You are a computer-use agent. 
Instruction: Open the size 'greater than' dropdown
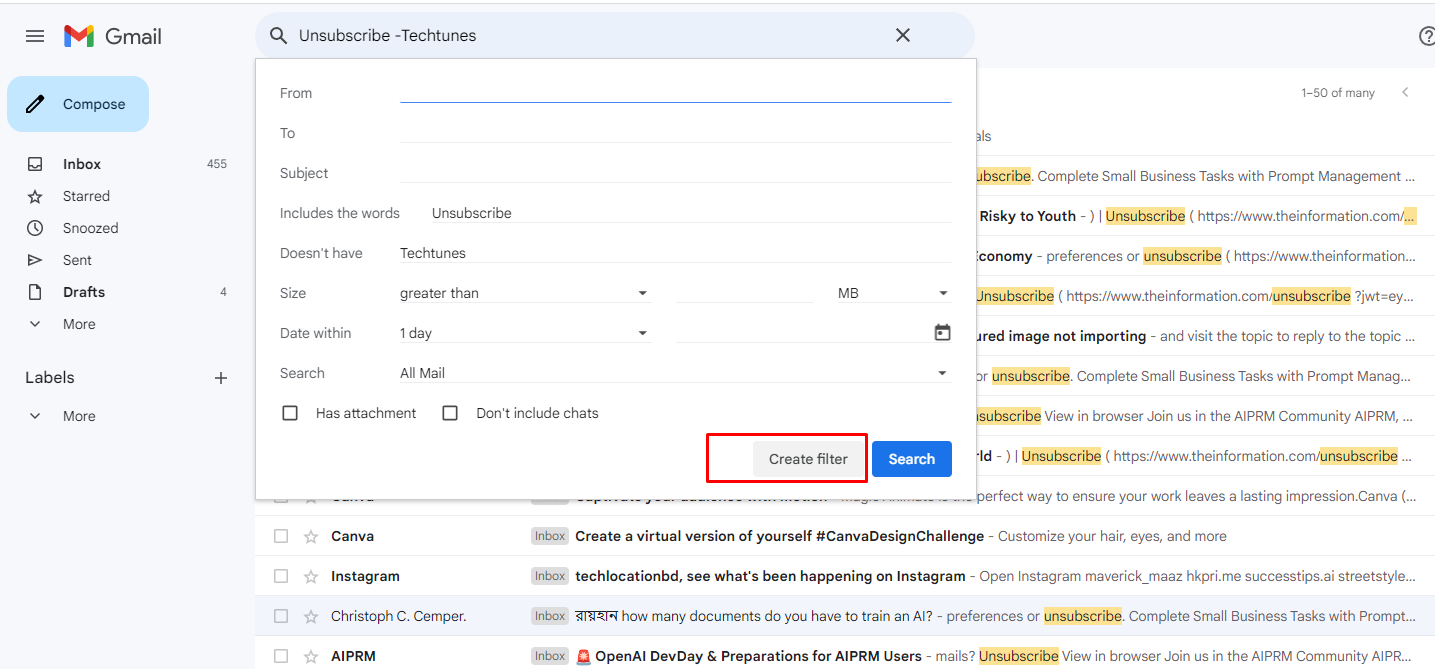(x=524, y=293)
